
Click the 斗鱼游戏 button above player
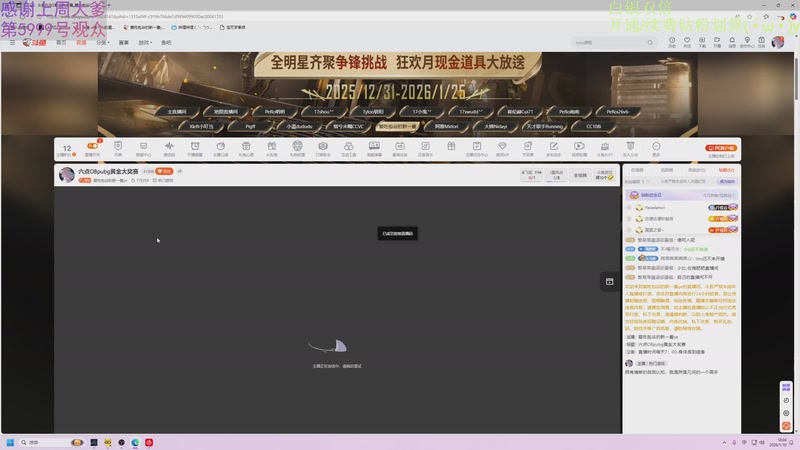(604, 175)
